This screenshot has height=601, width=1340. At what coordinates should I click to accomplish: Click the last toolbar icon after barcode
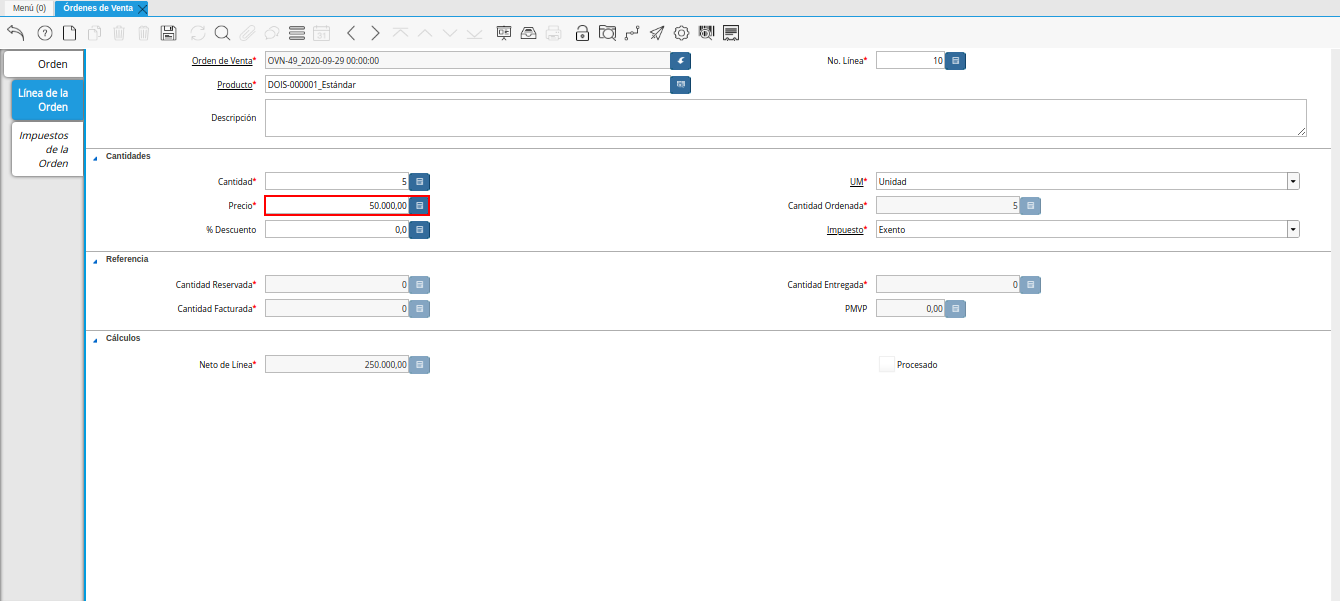click(731, 33)
